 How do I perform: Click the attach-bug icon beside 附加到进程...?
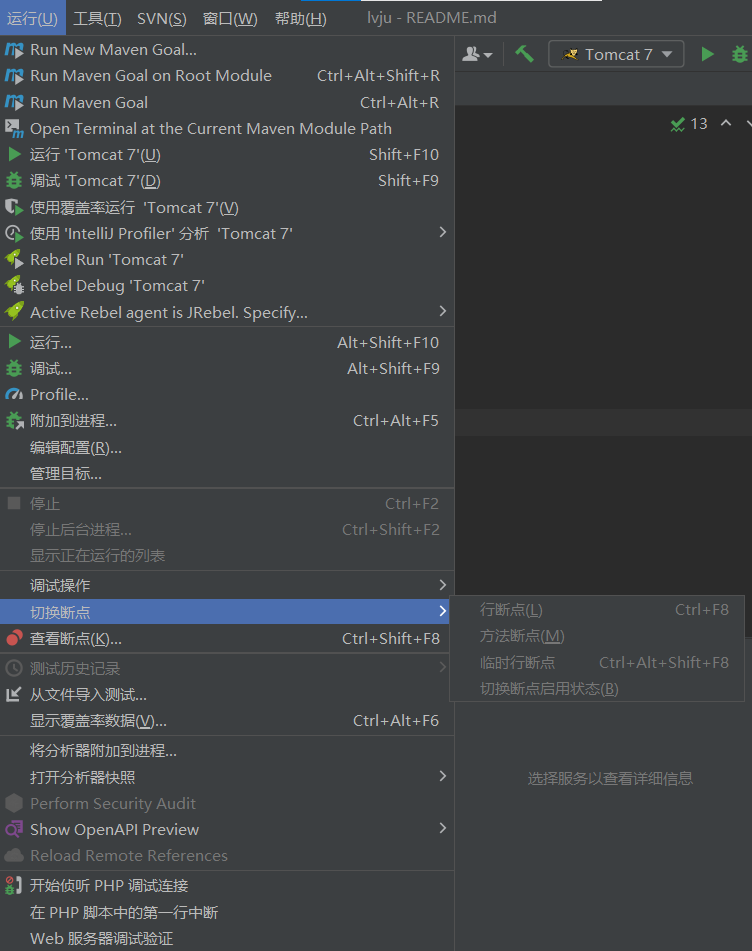point(14,421)
